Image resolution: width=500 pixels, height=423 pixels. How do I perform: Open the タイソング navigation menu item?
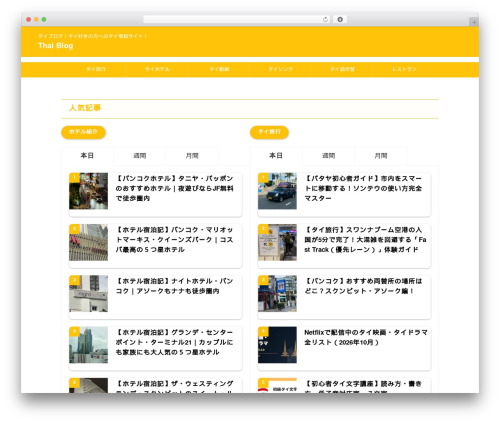click(x=281, y=69)
